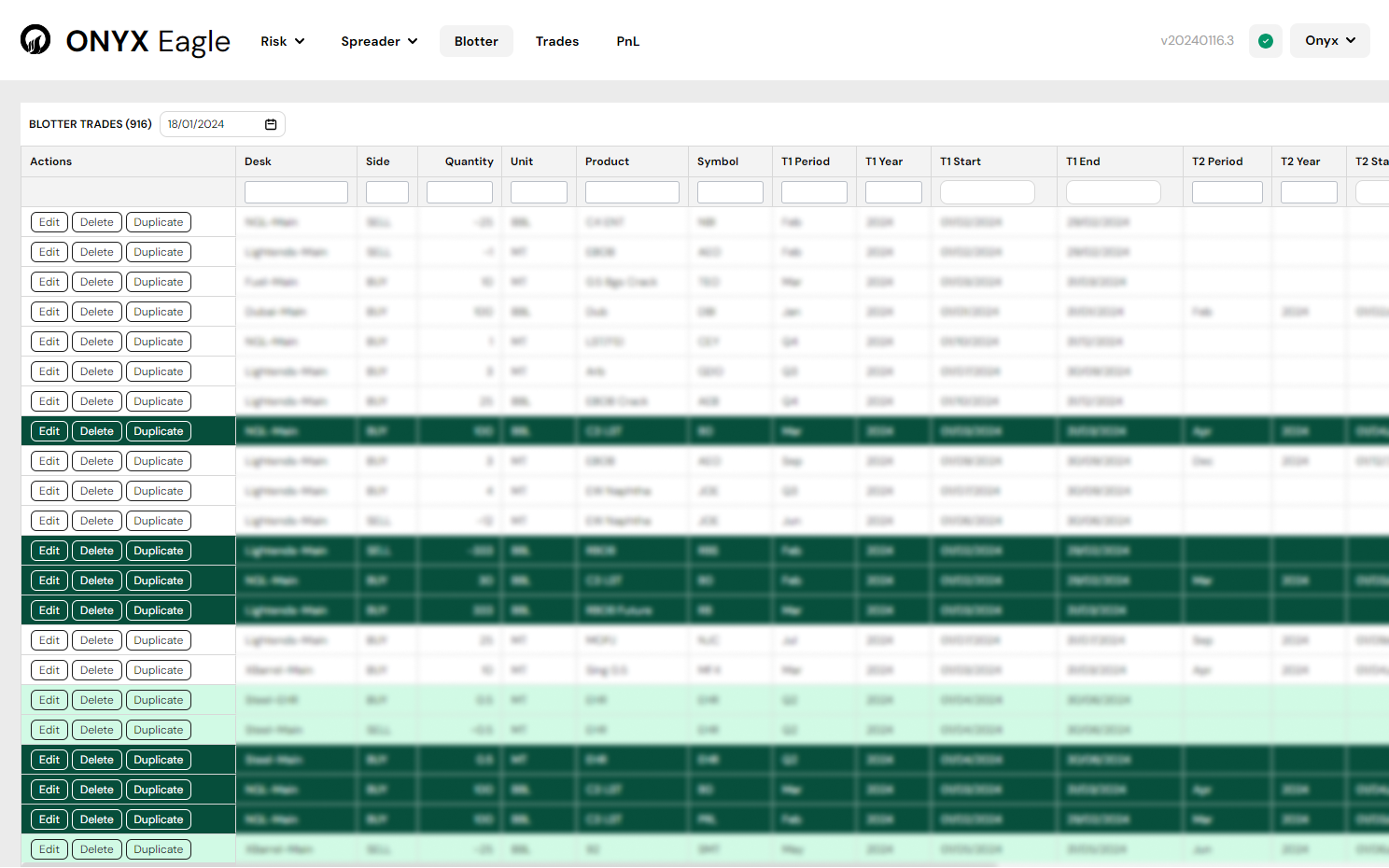Delete the second trade row
Image resolution: width=1389 pixels, height=868 pixels.
click(x=97, y=252)
